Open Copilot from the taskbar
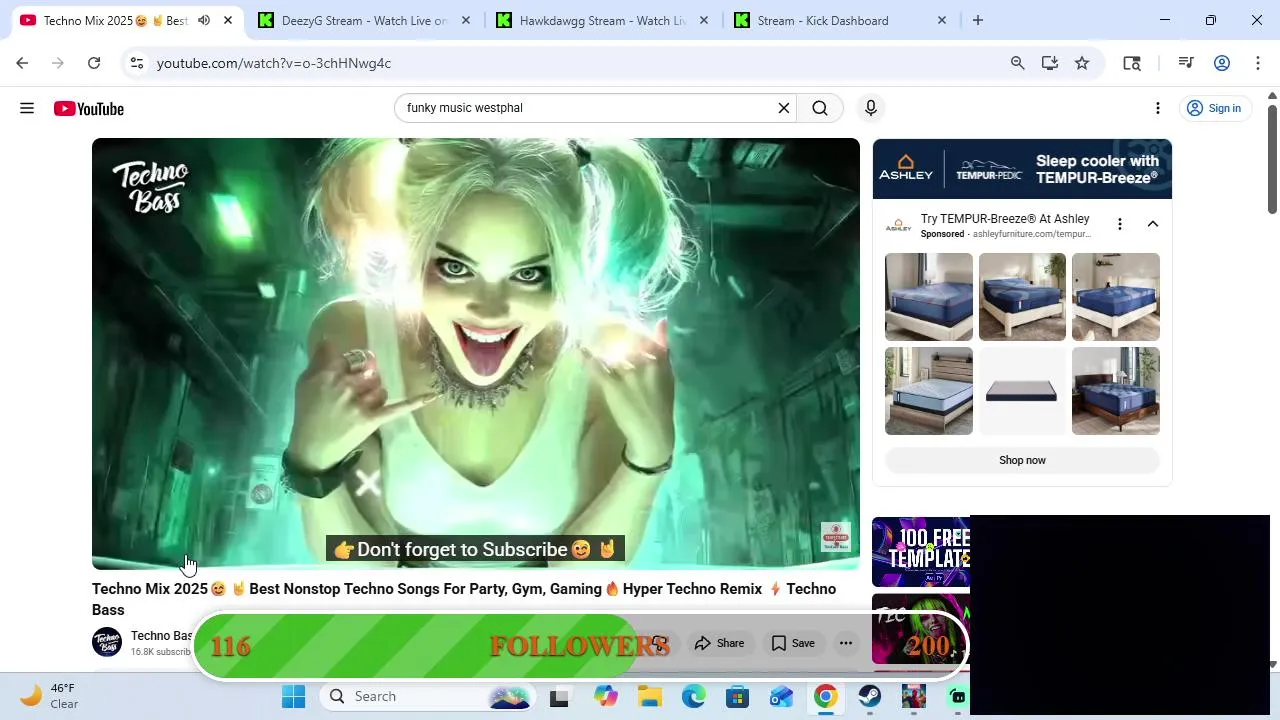 click(x=606, y=696)
